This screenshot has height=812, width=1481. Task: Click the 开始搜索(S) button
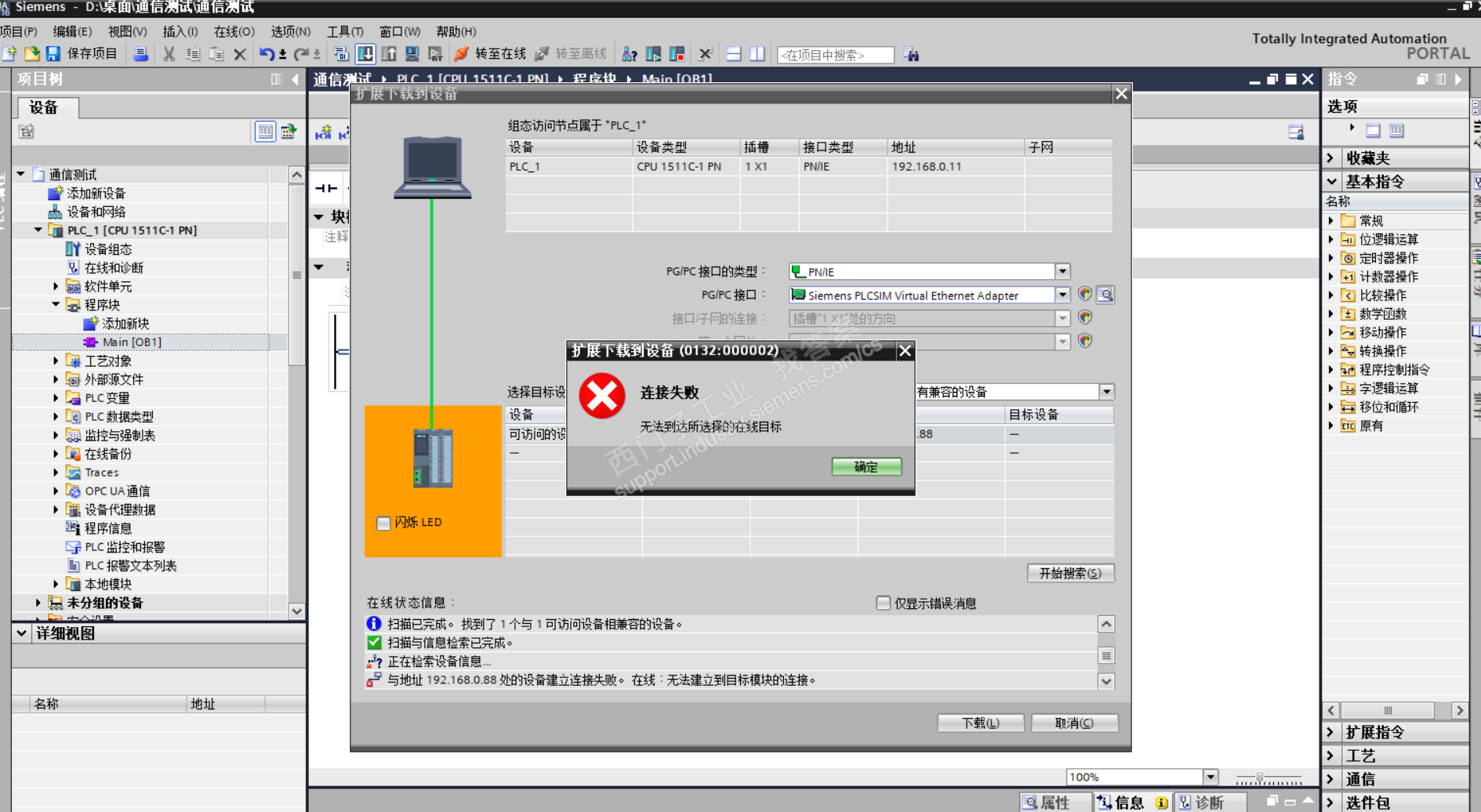click(x=1070, y=573)
